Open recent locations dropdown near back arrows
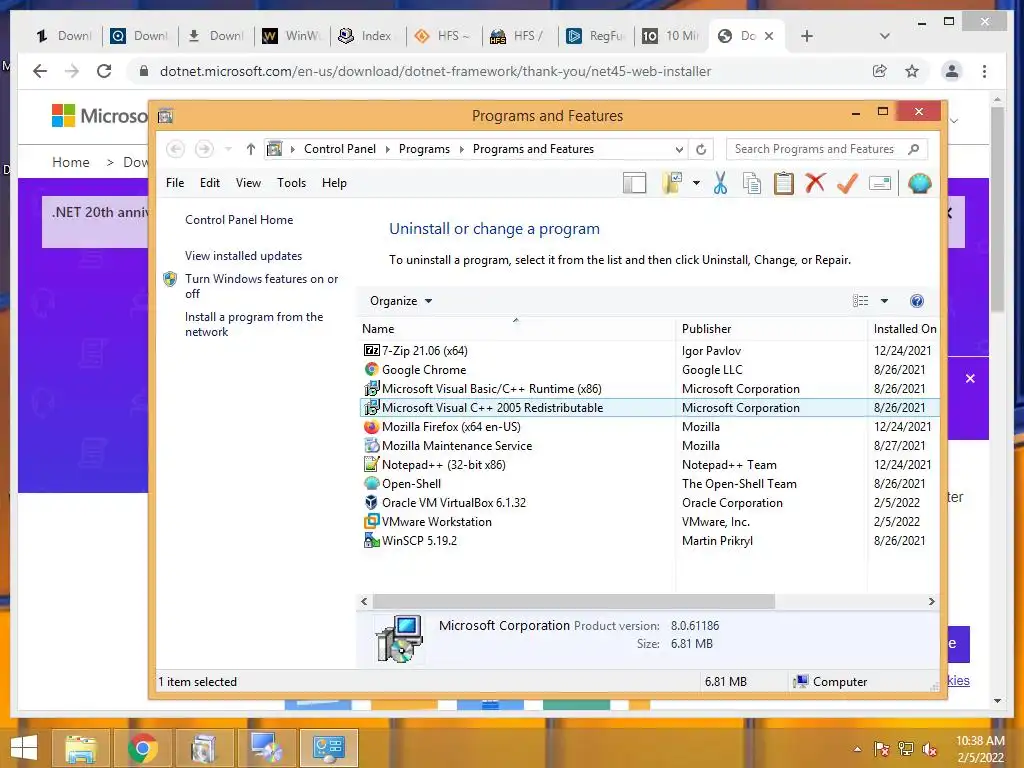The image size is (1024, 768). (x=228, y=149)
